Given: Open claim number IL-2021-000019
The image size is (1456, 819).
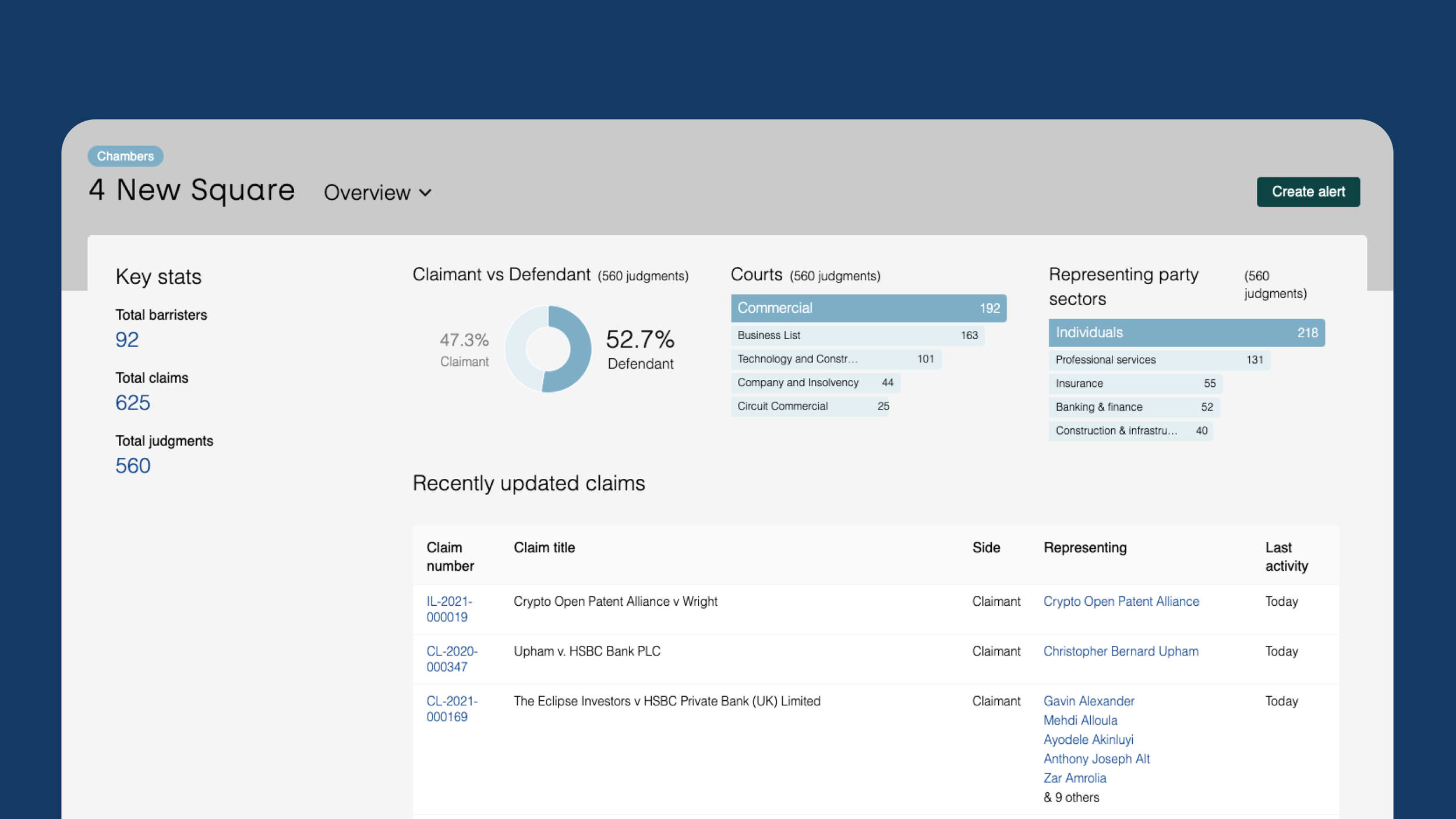Looking at the screenshot, I should click(x=448, y=609).
